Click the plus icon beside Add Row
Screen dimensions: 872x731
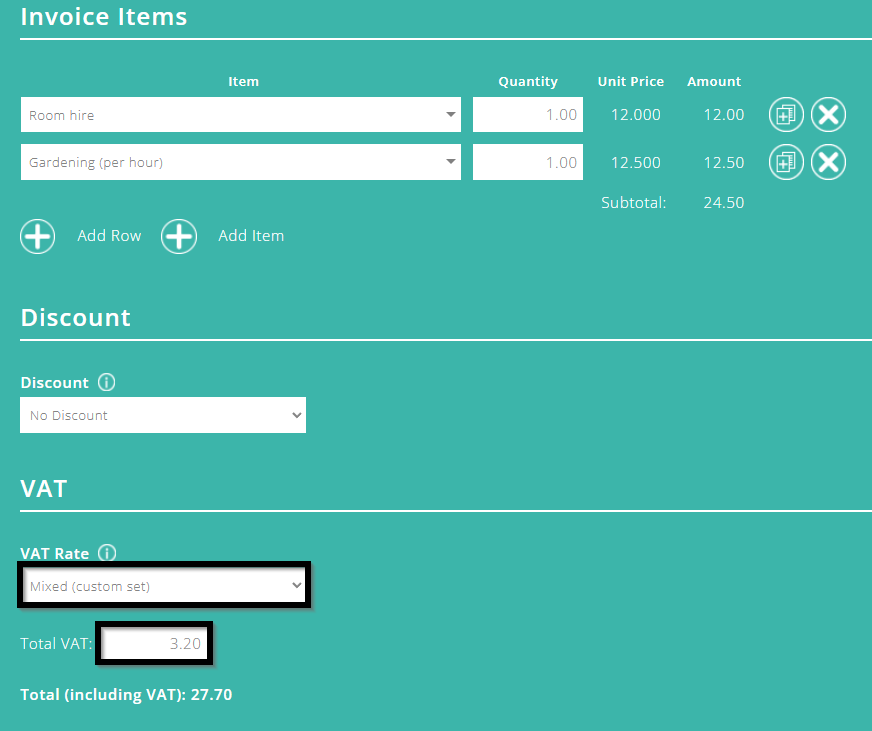37,236
